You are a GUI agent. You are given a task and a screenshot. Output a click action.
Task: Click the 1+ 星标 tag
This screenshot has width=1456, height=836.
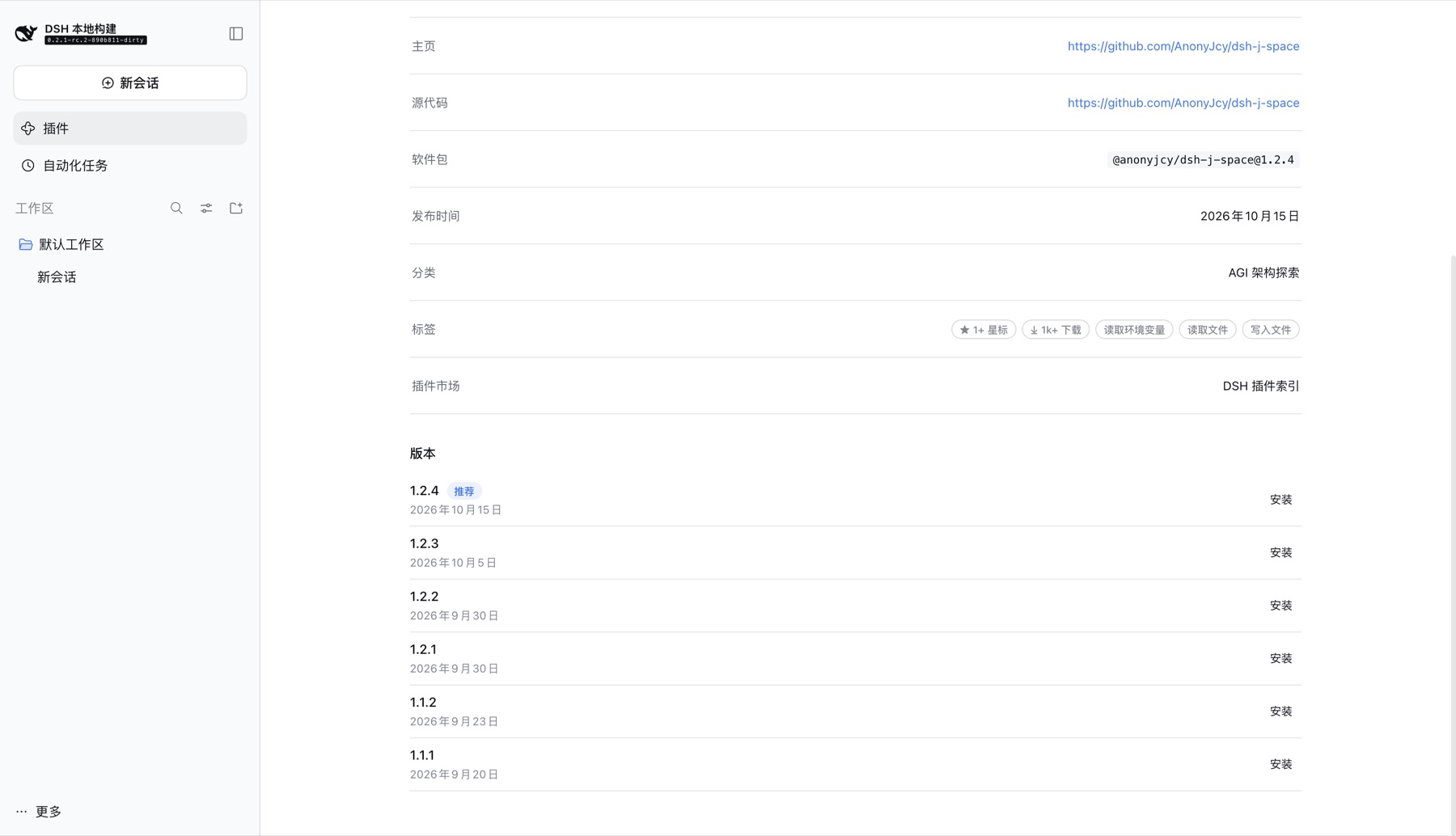(x=984, y=330)
